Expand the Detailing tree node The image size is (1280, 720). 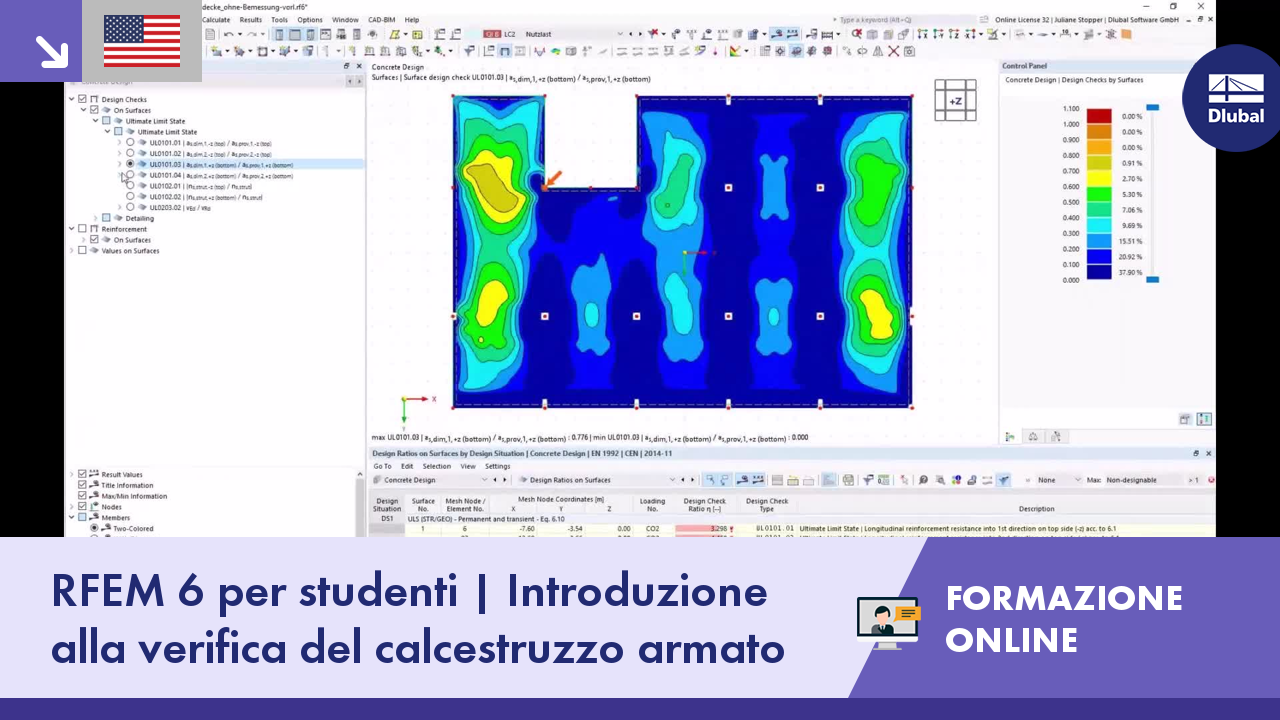tap(95, 218)
